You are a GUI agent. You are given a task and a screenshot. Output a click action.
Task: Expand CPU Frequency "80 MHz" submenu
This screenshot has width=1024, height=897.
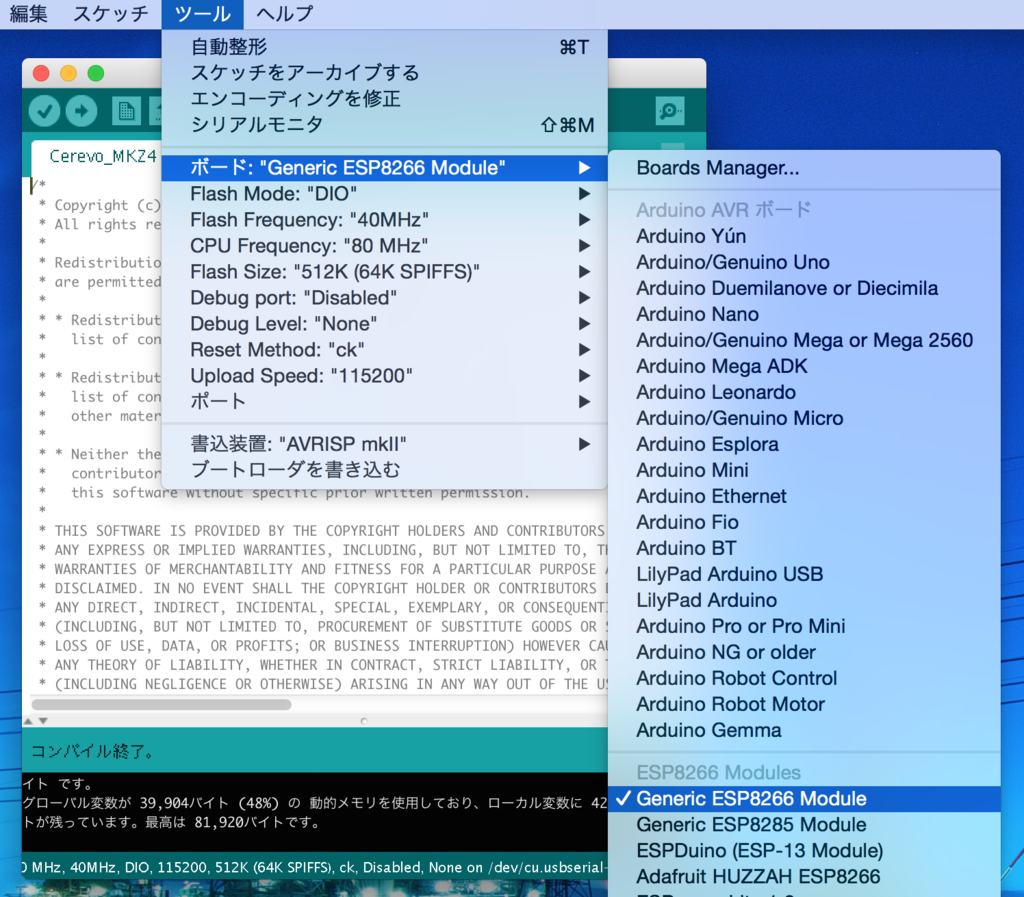pyautogui.click(x=385, y=246)
